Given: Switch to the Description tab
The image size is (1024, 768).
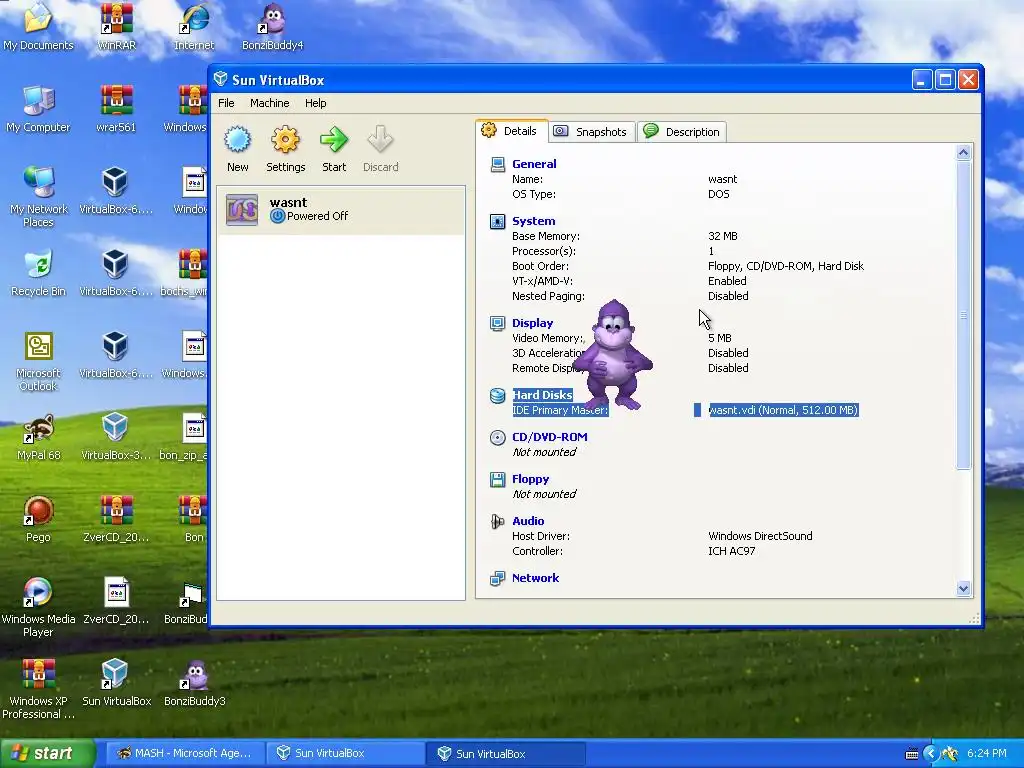Looking at the screenshot, I should pos(682,132).
